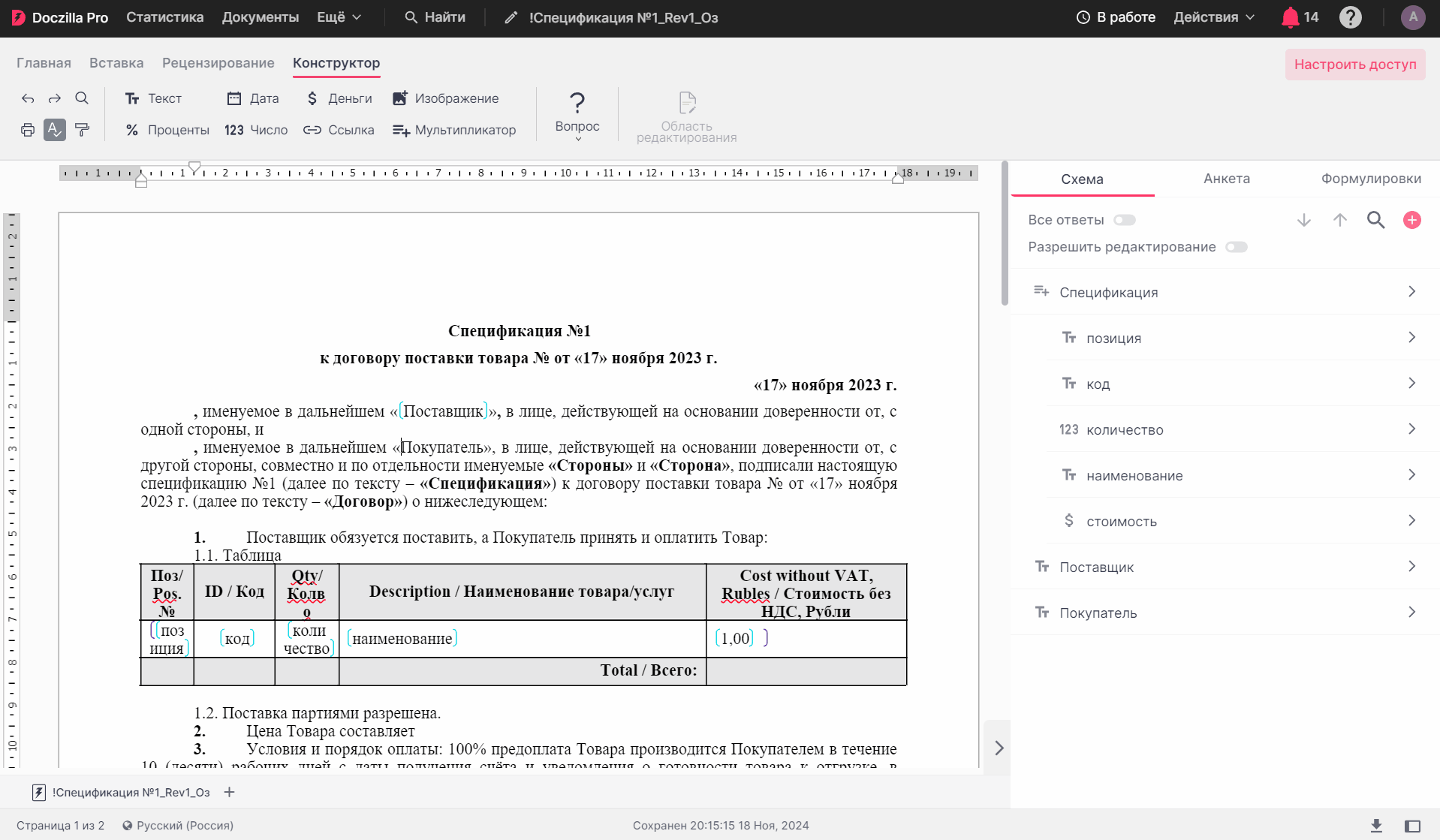Viewport: 1440px width, 840px height.
Task: Add a new document tab
Action: coord(230,792)
